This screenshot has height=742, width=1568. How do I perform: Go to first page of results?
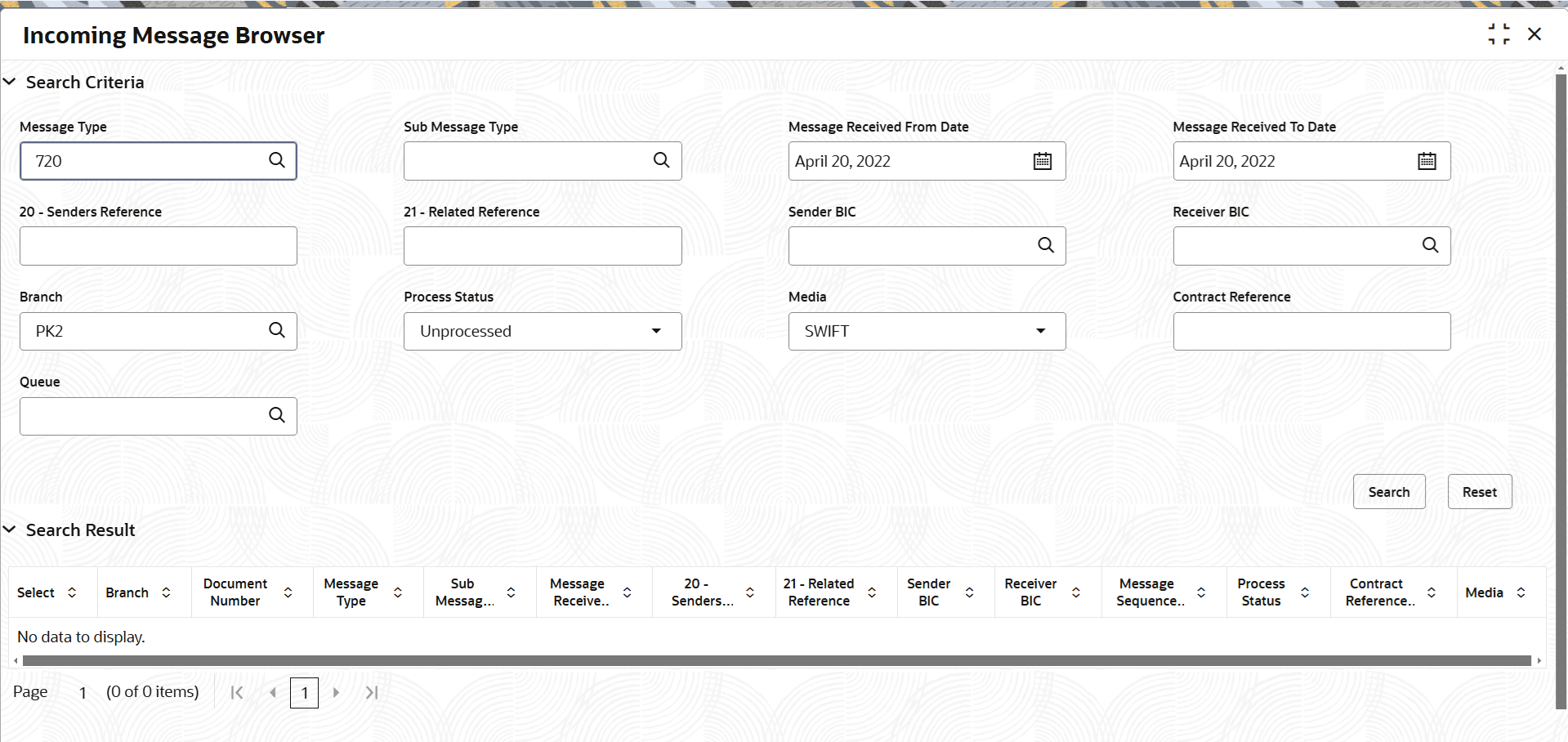pyautogui.click(x=237, y=693)
